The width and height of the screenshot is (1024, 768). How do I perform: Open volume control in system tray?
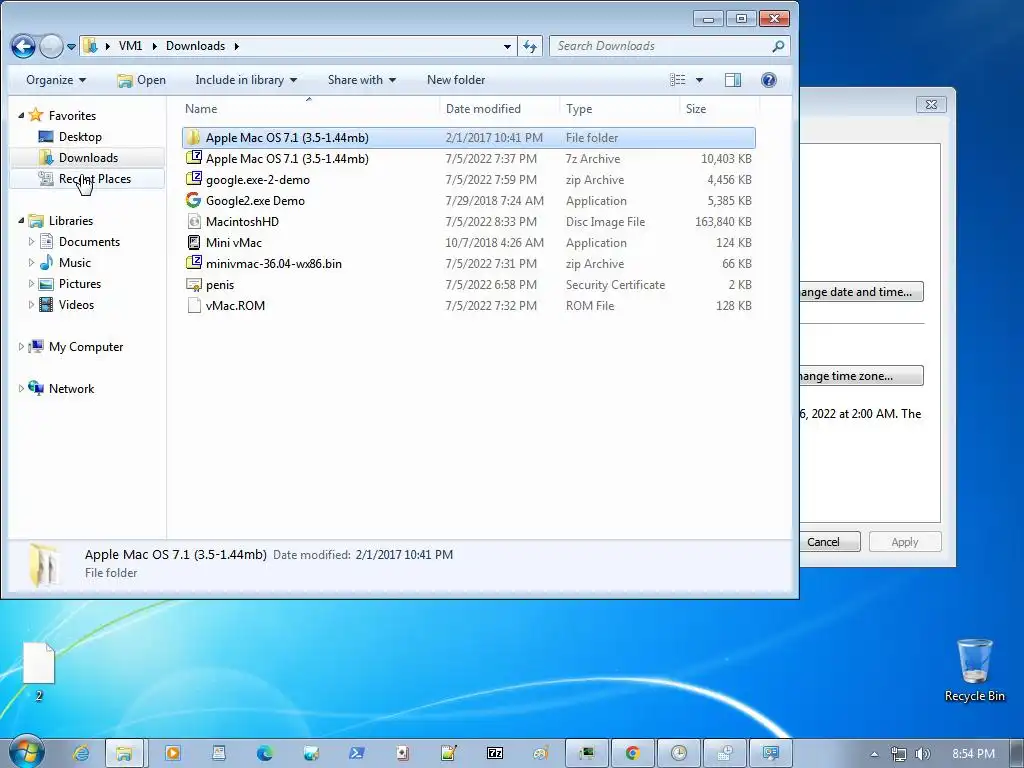[x=922, y=754]
